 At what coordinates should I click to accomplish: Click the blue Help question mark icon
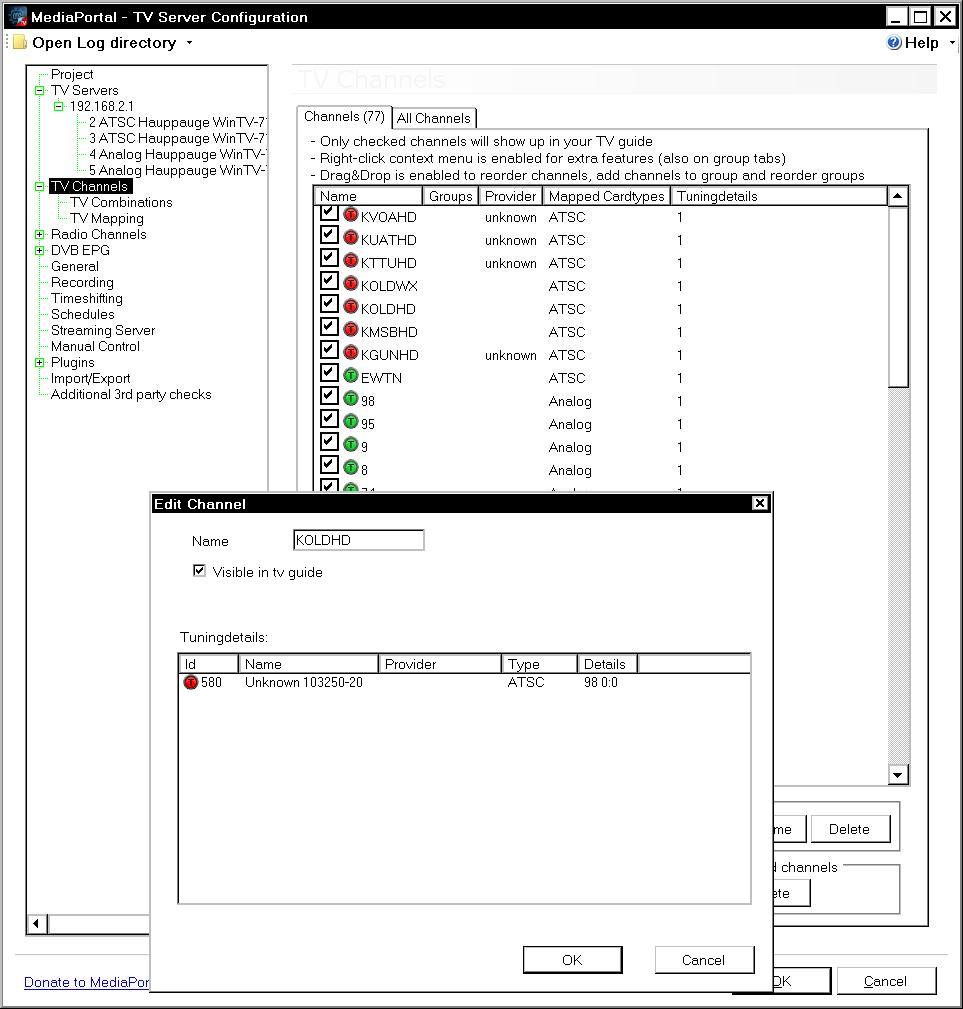tap(894, 42)
